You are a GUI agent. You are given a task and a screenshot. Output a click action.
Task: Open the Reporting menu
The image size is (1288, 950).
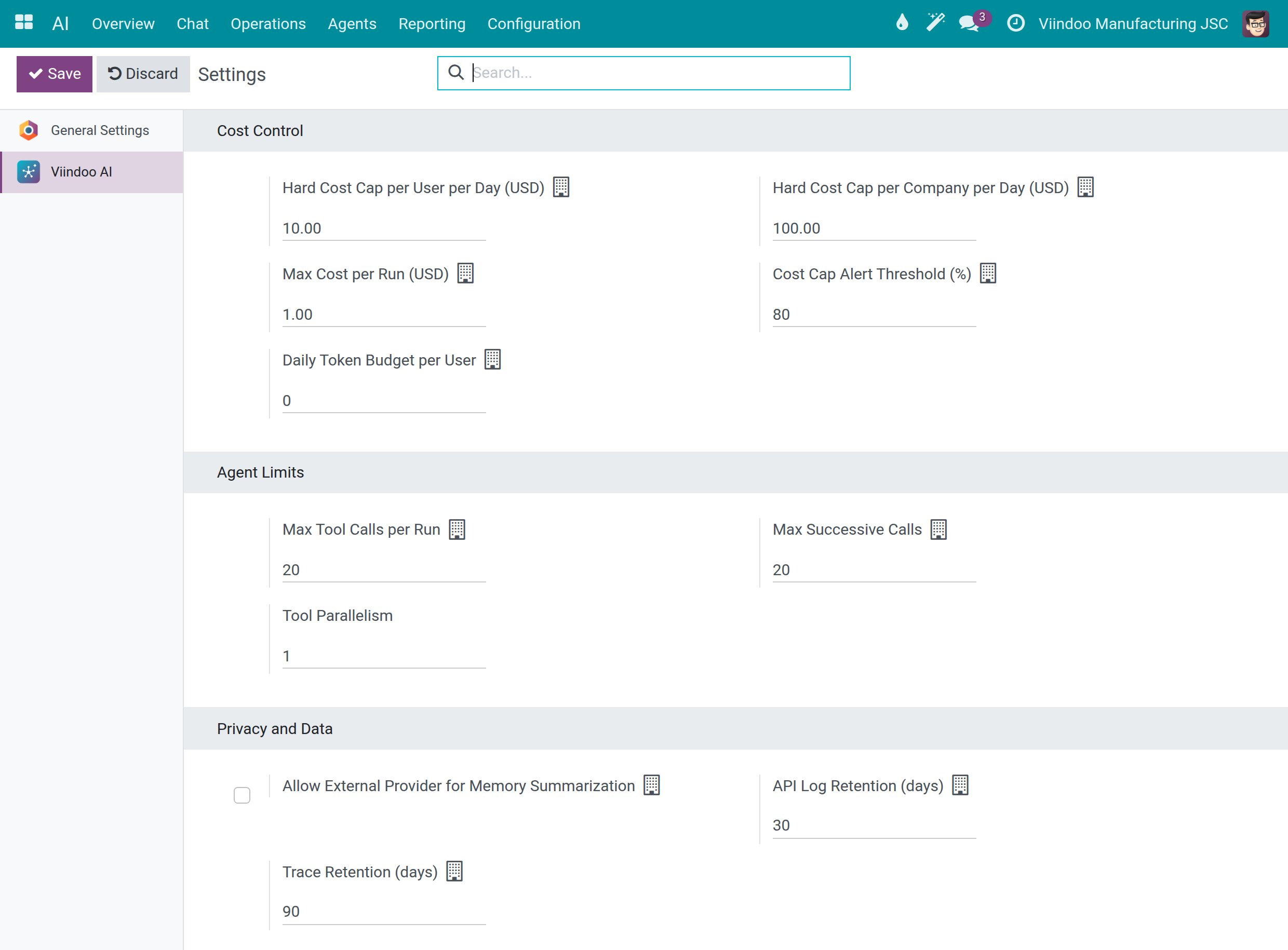click(432, 23)
